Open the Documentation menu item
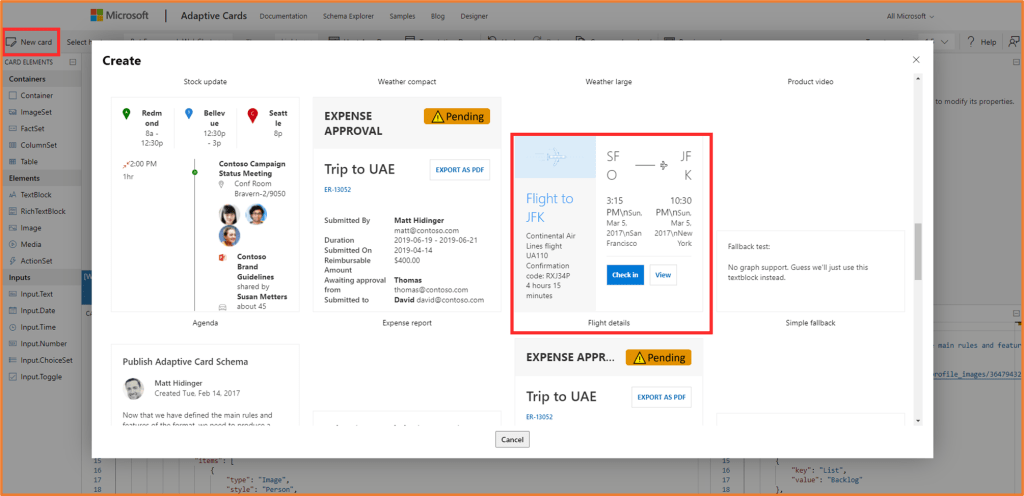Image resolution: width=1024 pixels, height=496 pixels. point(286,17)
